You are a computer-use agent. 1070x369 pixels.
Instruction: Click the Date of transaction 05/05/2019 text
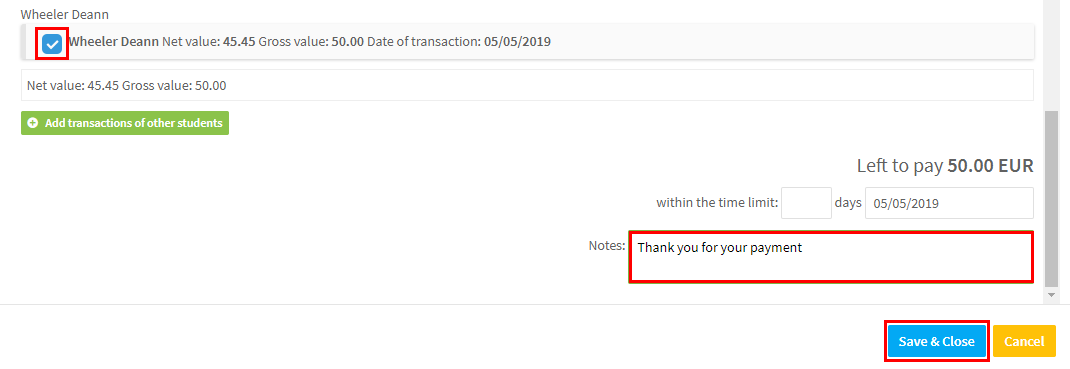click(x=459, y=42)
